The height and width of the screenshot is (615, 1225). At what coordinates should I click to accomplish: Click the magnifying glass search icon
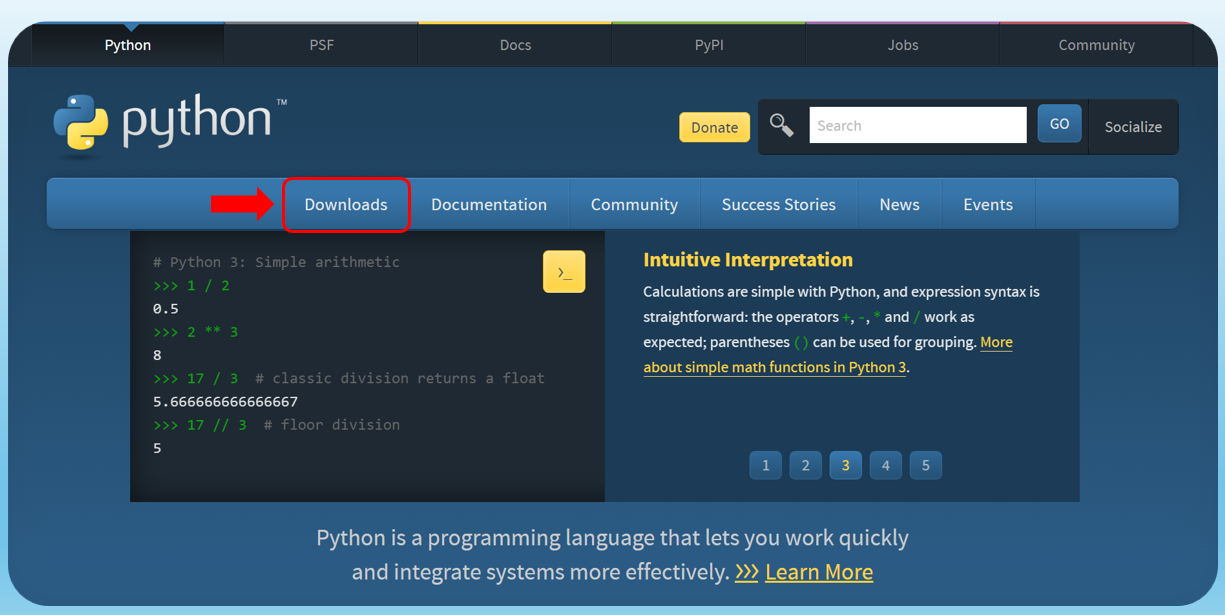(x=782, y=125)
